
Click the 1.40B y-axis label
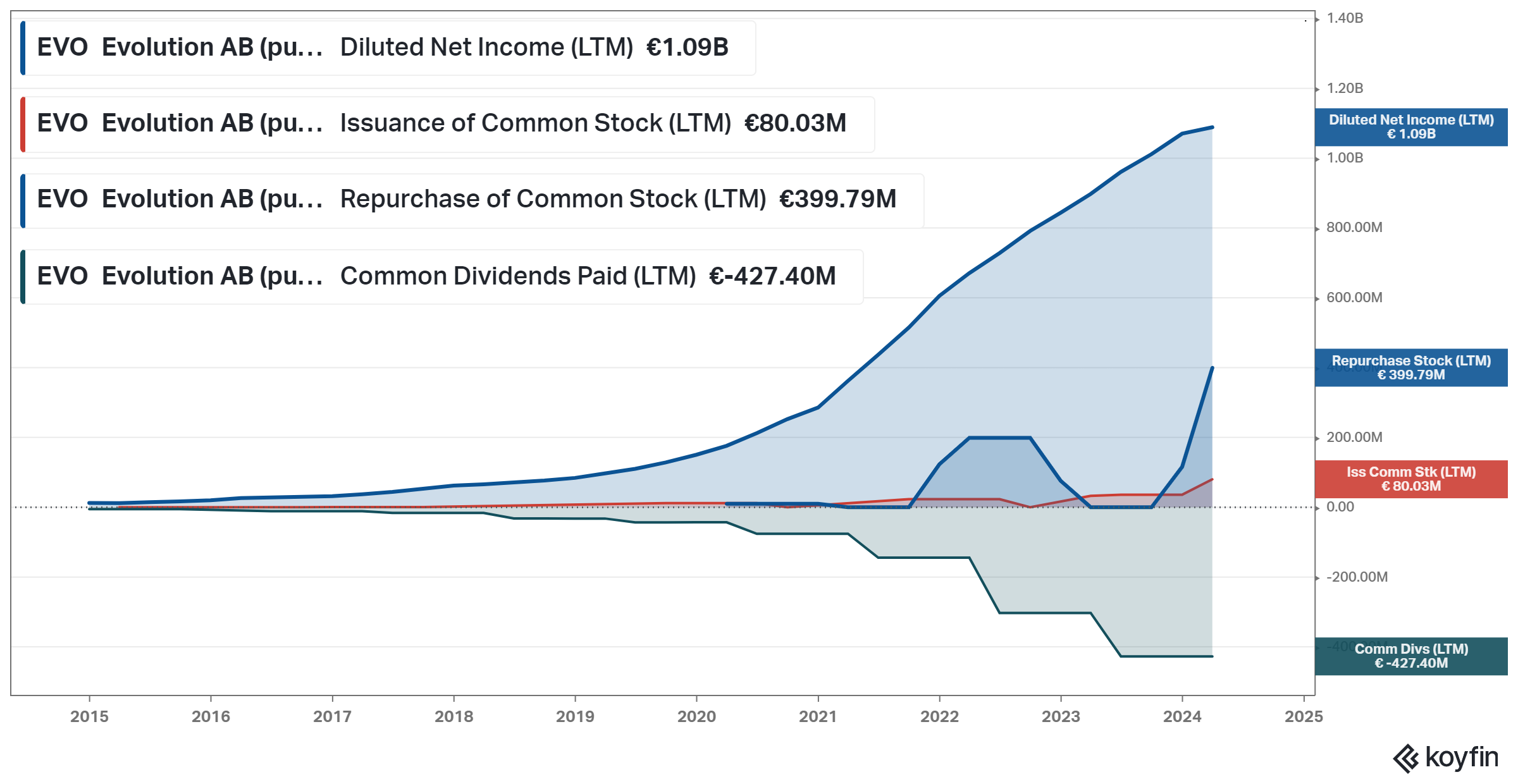coord(1345,18)
